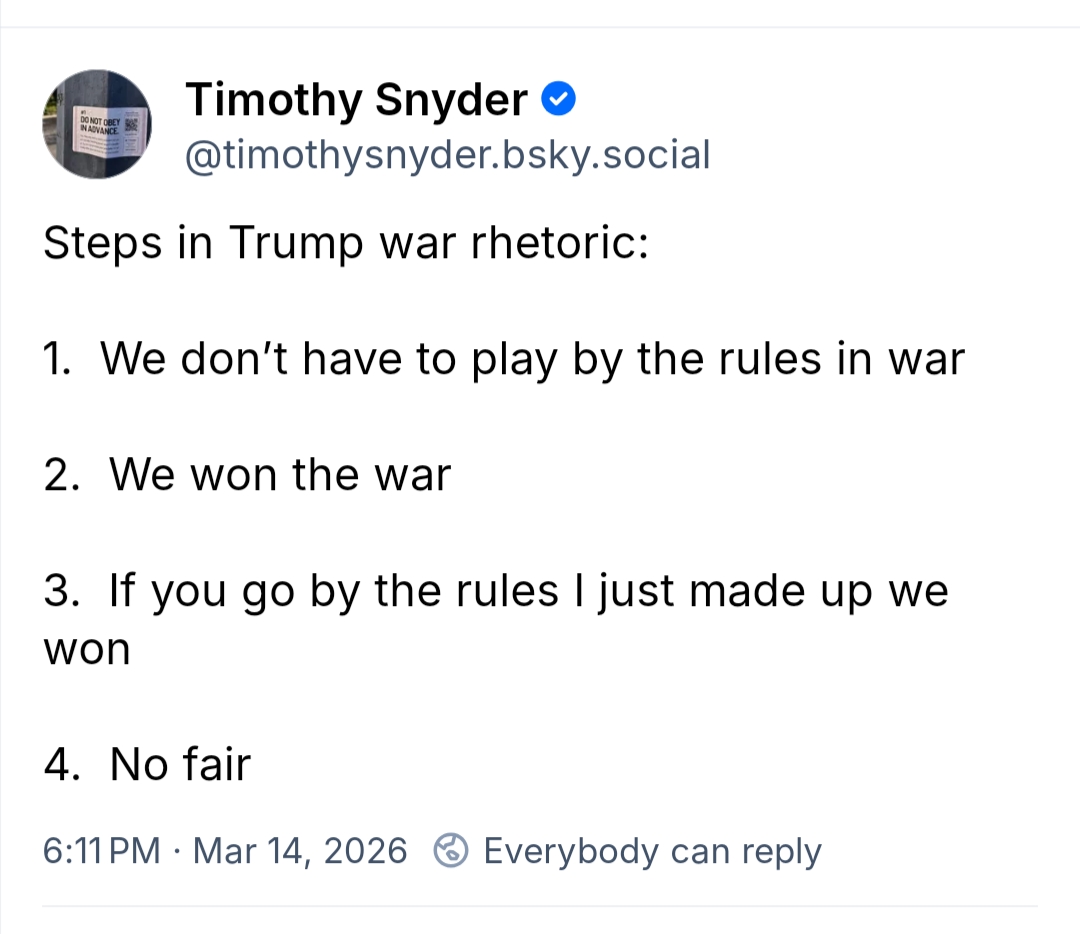Viewport: 1080px width, 934px height.
Task: Click the "No fair" line
Action: (x=180, y=765)
